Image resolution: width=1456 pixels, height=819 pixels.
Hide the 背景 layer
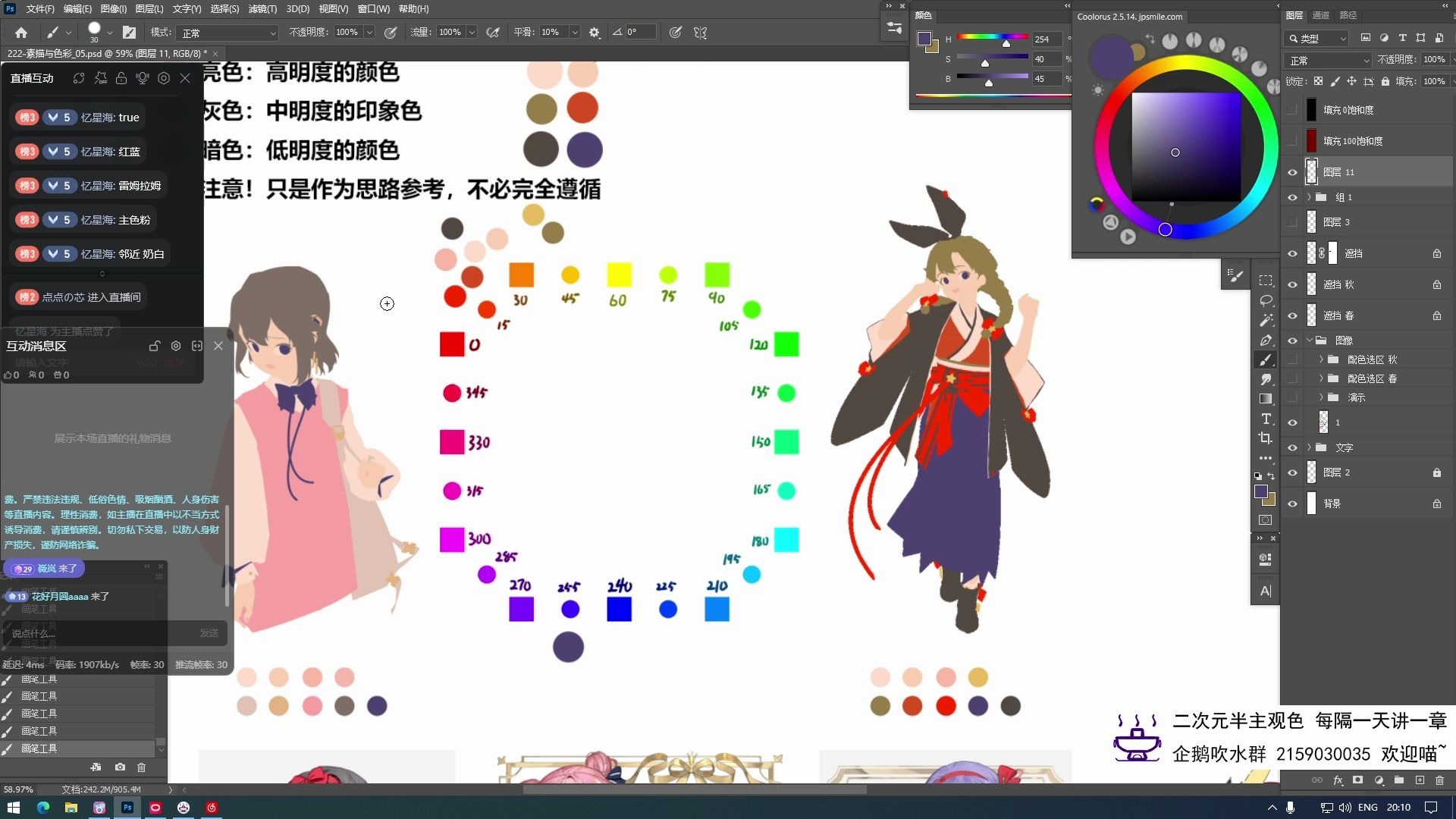(1293, 504)
